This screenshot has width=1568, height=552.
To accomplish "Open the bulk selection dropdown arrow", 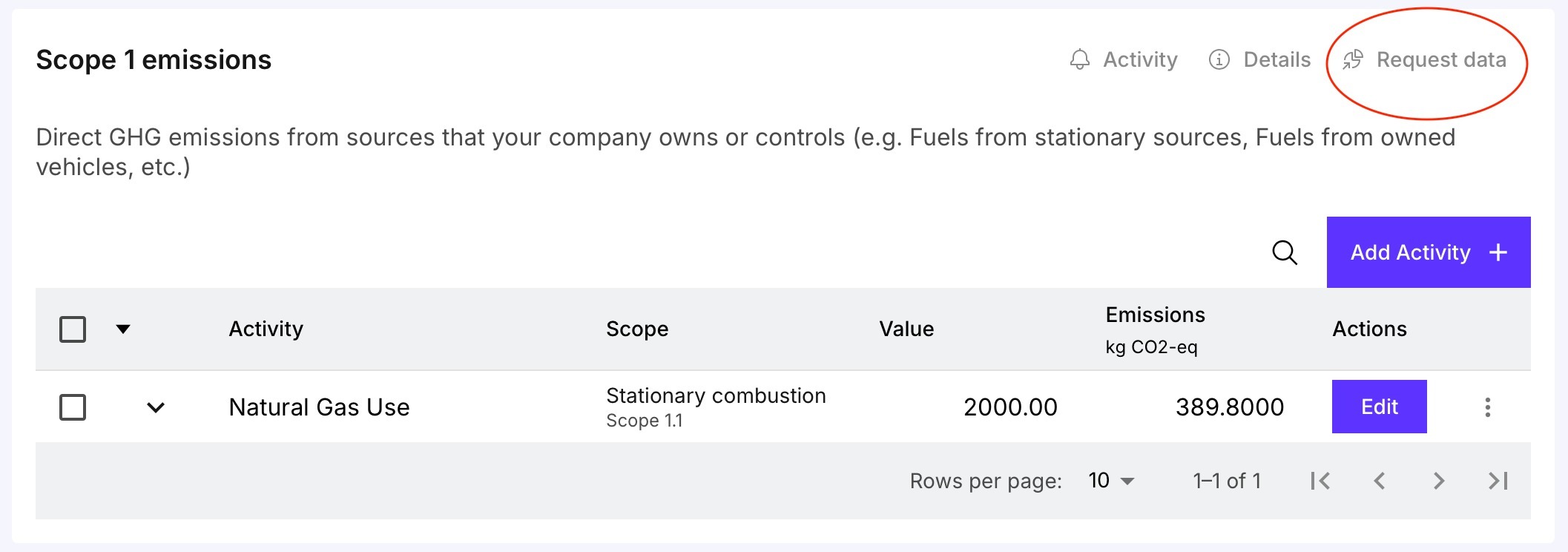I will coord(123,329).
